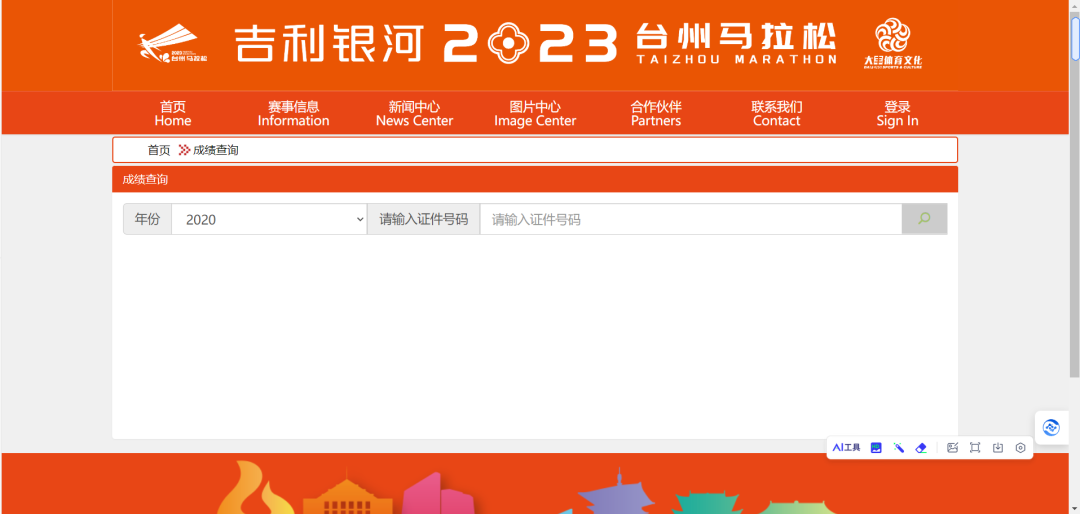Click the blue floating assistant icon
This screenshot has height=514, width=1080.
[1051, 427]
